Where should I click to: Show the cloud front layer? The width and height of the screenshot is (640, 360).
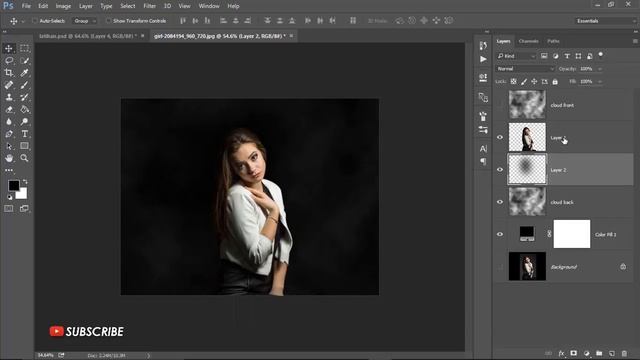click(x=500, y=105)
